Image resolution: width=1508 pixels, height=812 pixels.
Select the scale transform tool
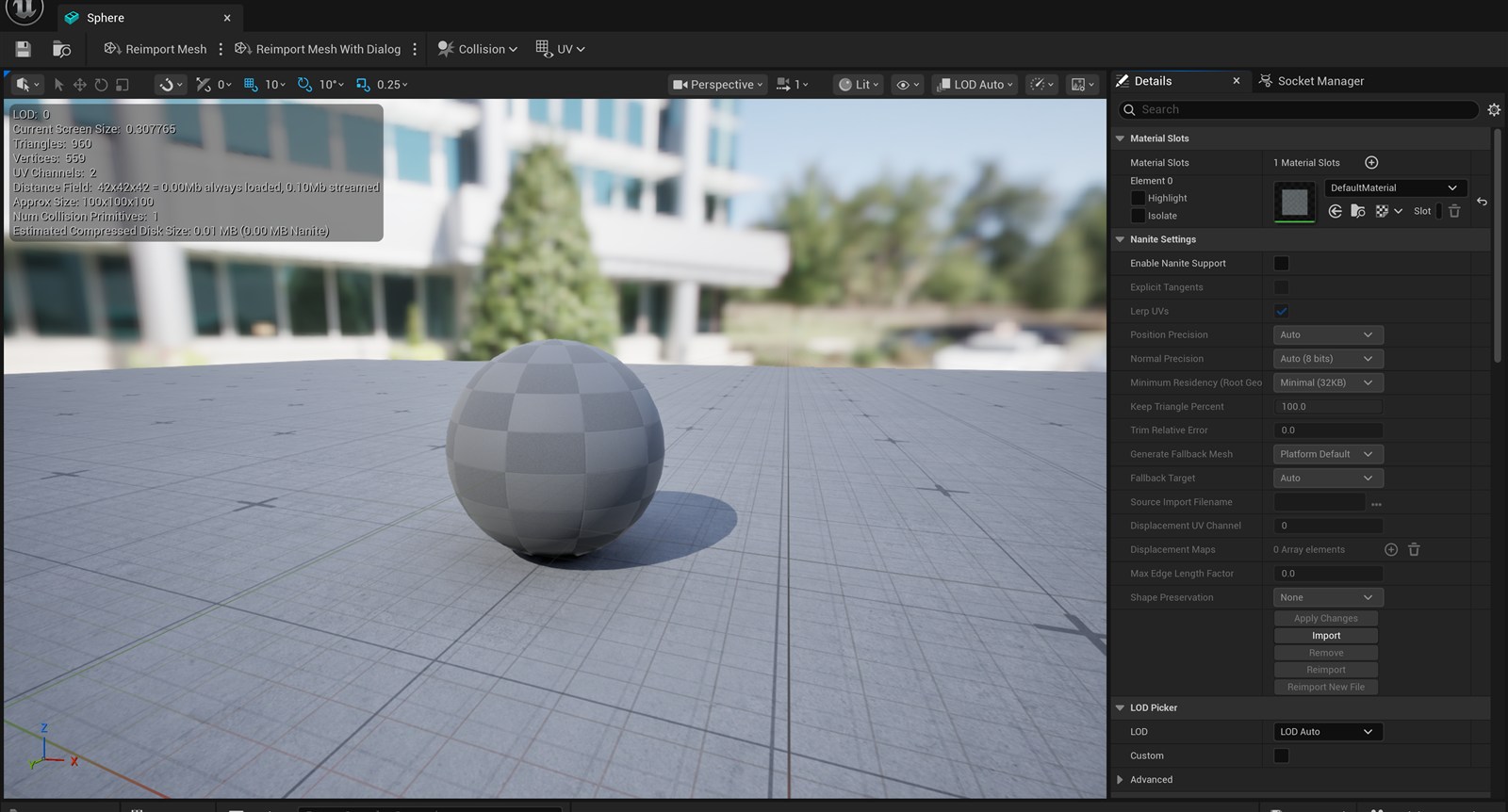(123, 85)
